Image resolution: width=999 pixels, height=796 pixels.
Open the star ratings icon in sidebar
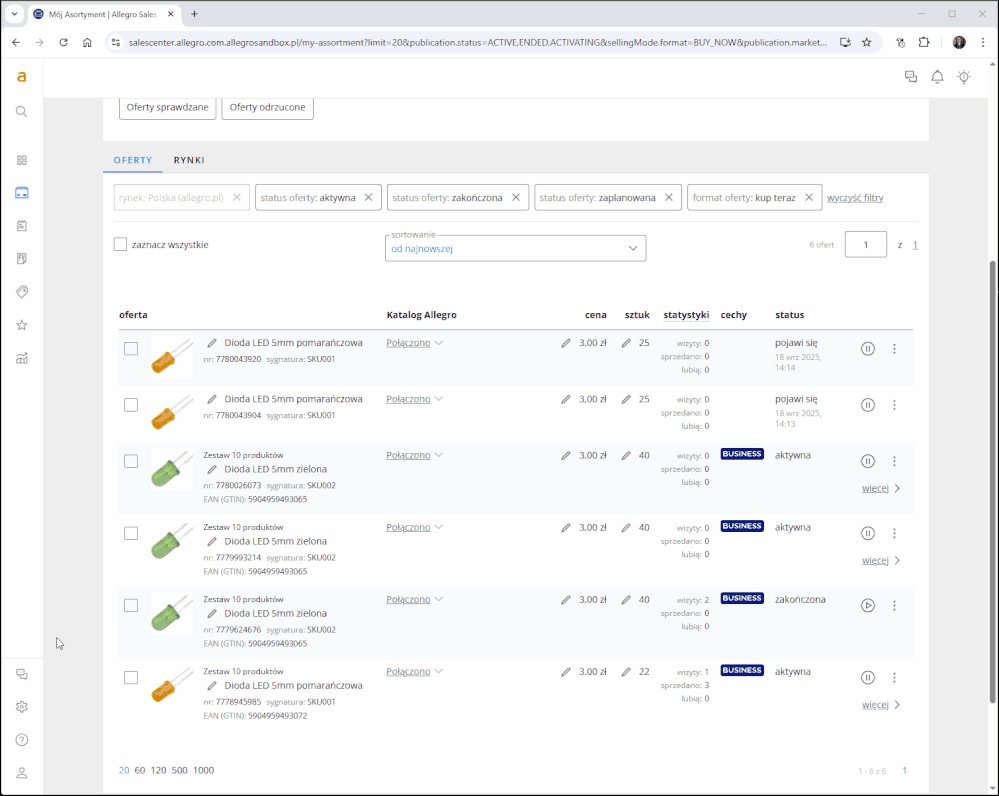click(22, 325)
